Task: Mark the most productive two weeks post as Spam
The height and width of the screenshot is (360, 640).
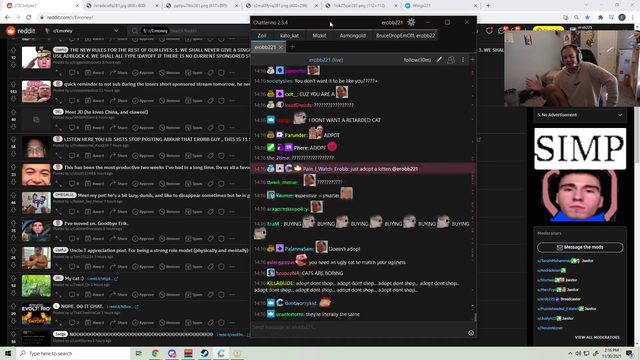Action: [193, 184]
